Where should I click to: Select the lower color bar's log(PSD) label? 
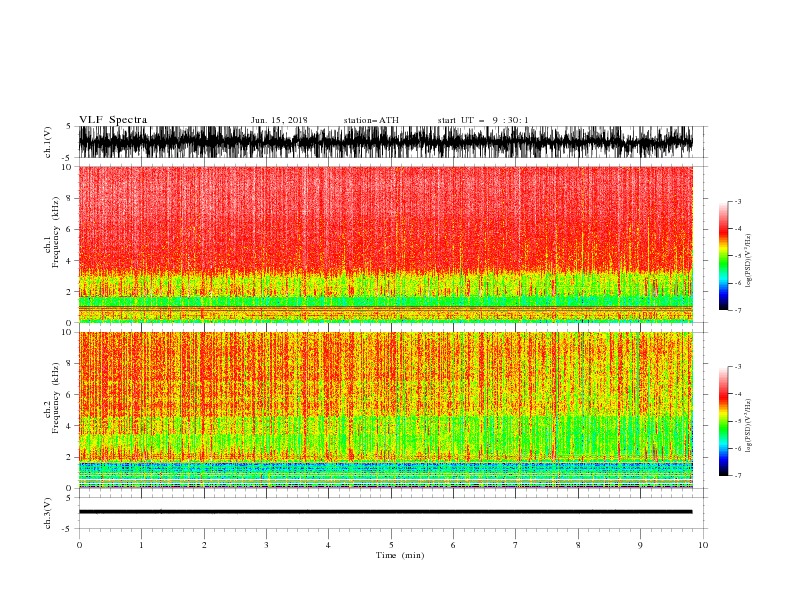point(748,425)
